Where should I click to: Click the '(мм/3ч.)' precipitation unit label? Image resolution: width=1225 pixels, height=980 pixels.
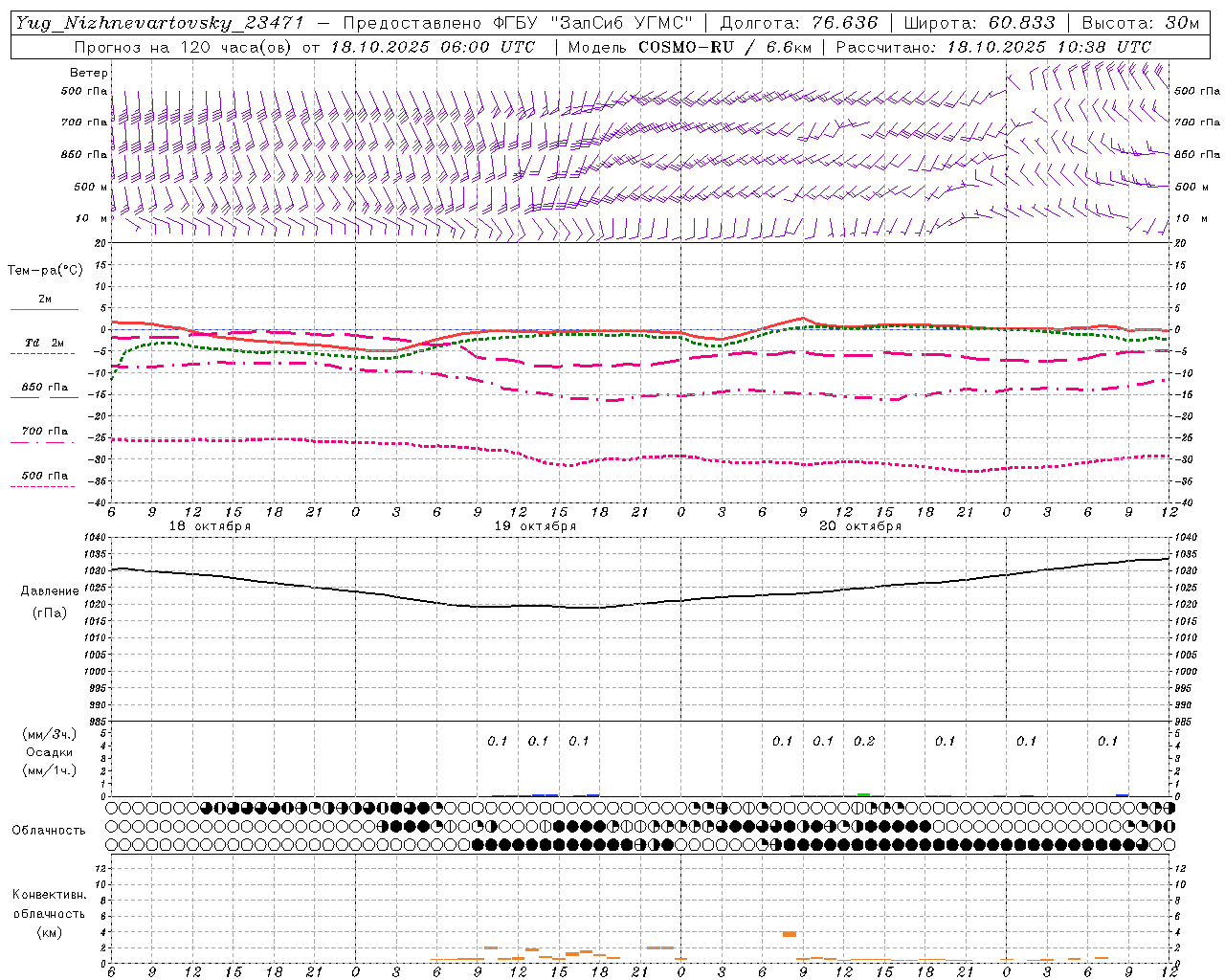coord(49,734)
